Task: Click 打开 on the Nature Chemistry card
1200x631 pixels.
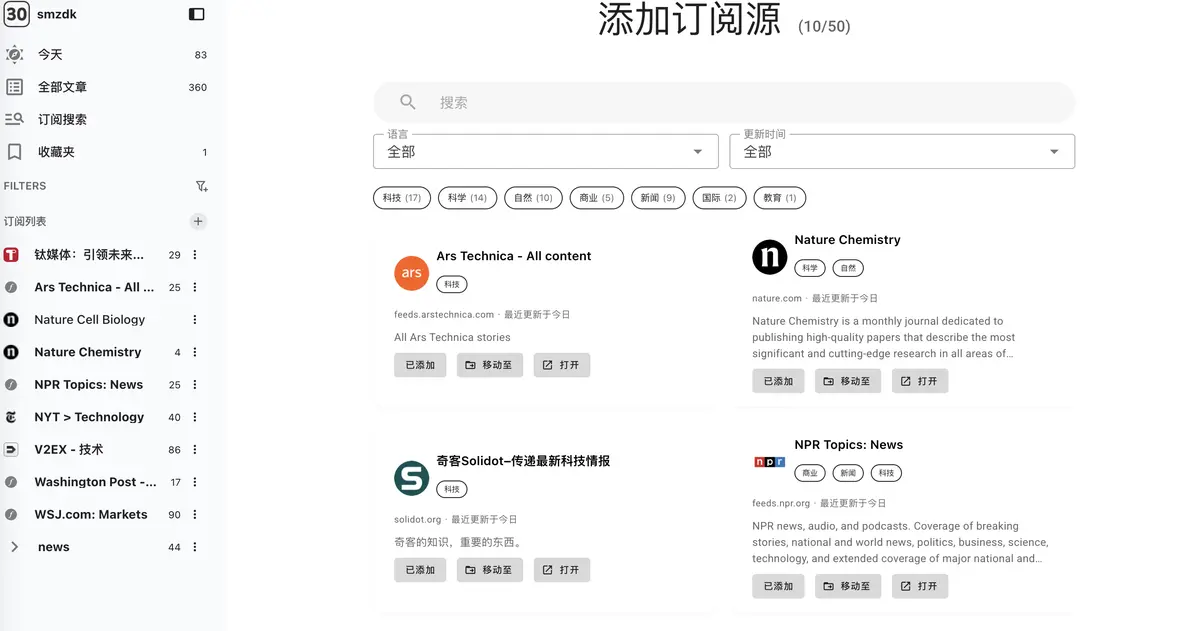Action: 919,381
